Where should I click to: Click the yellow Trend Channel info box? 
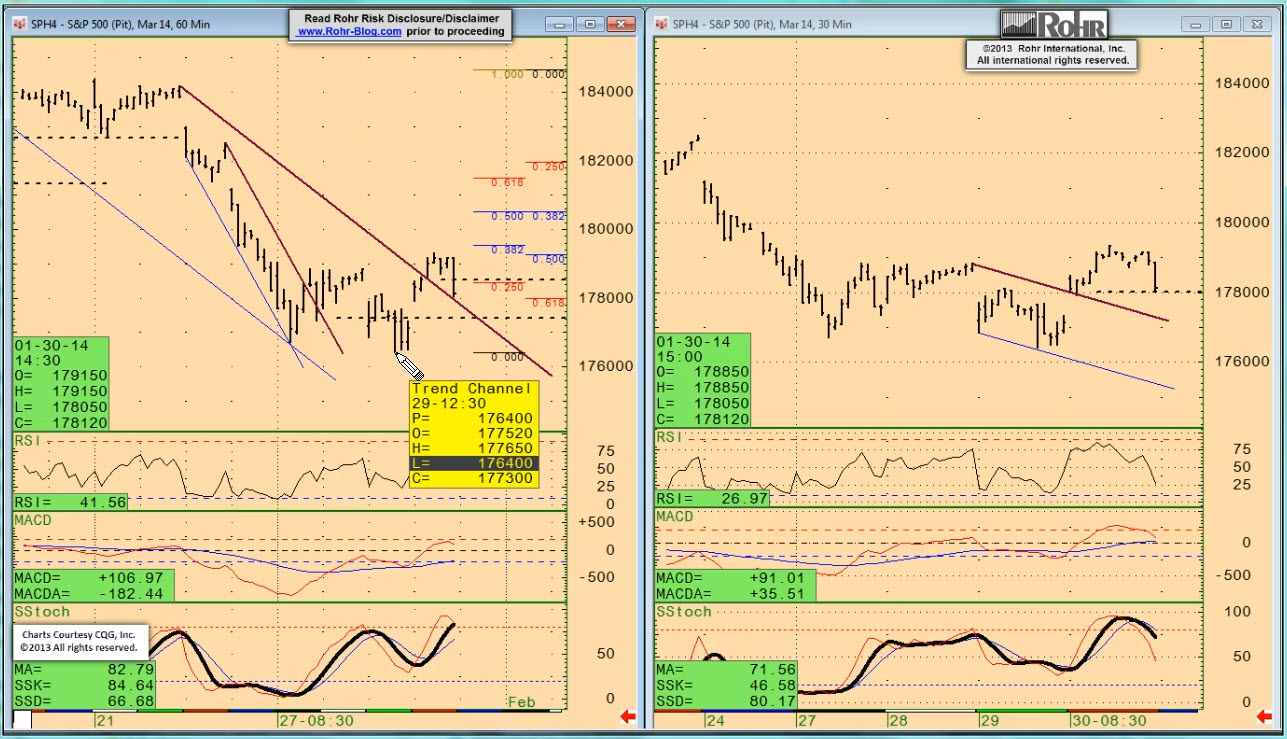473,433
